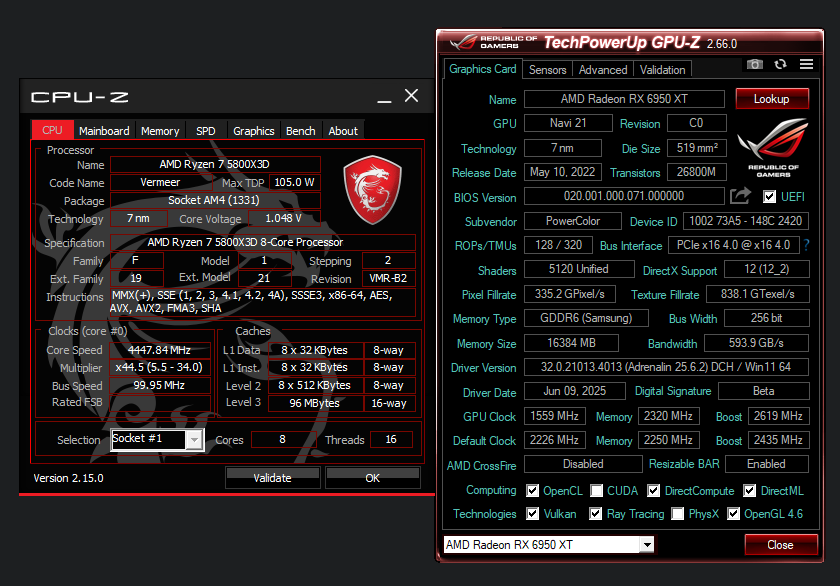This screenshot has width=840, height=586.
Task: Click the Validate button in CPU-Z
Action: tap(273, 477)
